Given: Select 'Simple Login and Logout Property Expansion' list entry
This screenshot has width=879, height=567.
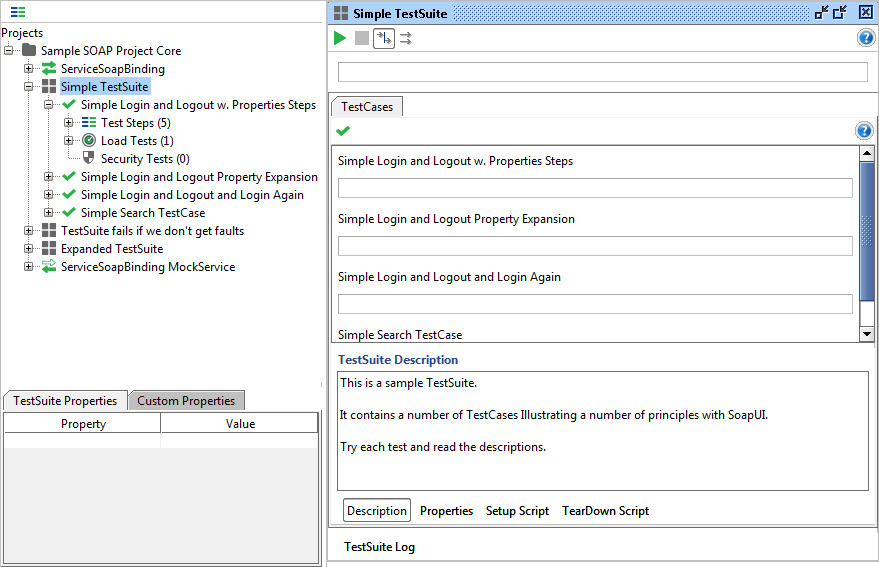Looking at the screenshot, I should tap(456, 219).
